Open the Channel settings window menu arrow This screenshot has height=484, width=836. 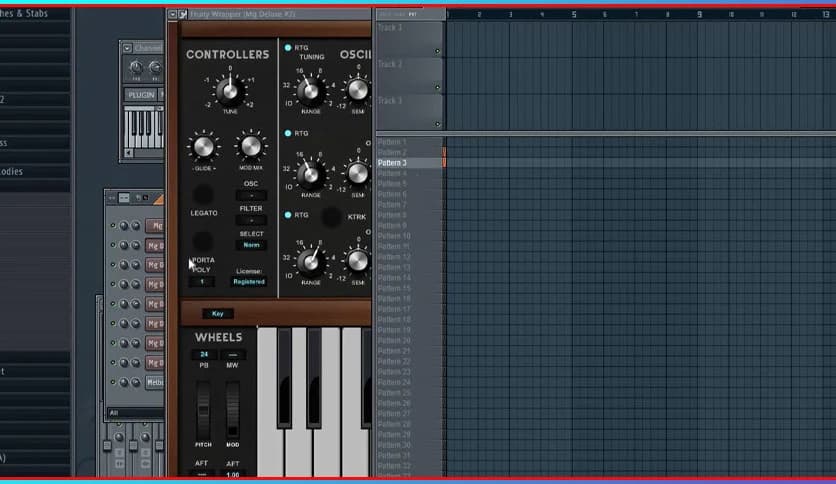pyautogui.click(x=127, y=49)
